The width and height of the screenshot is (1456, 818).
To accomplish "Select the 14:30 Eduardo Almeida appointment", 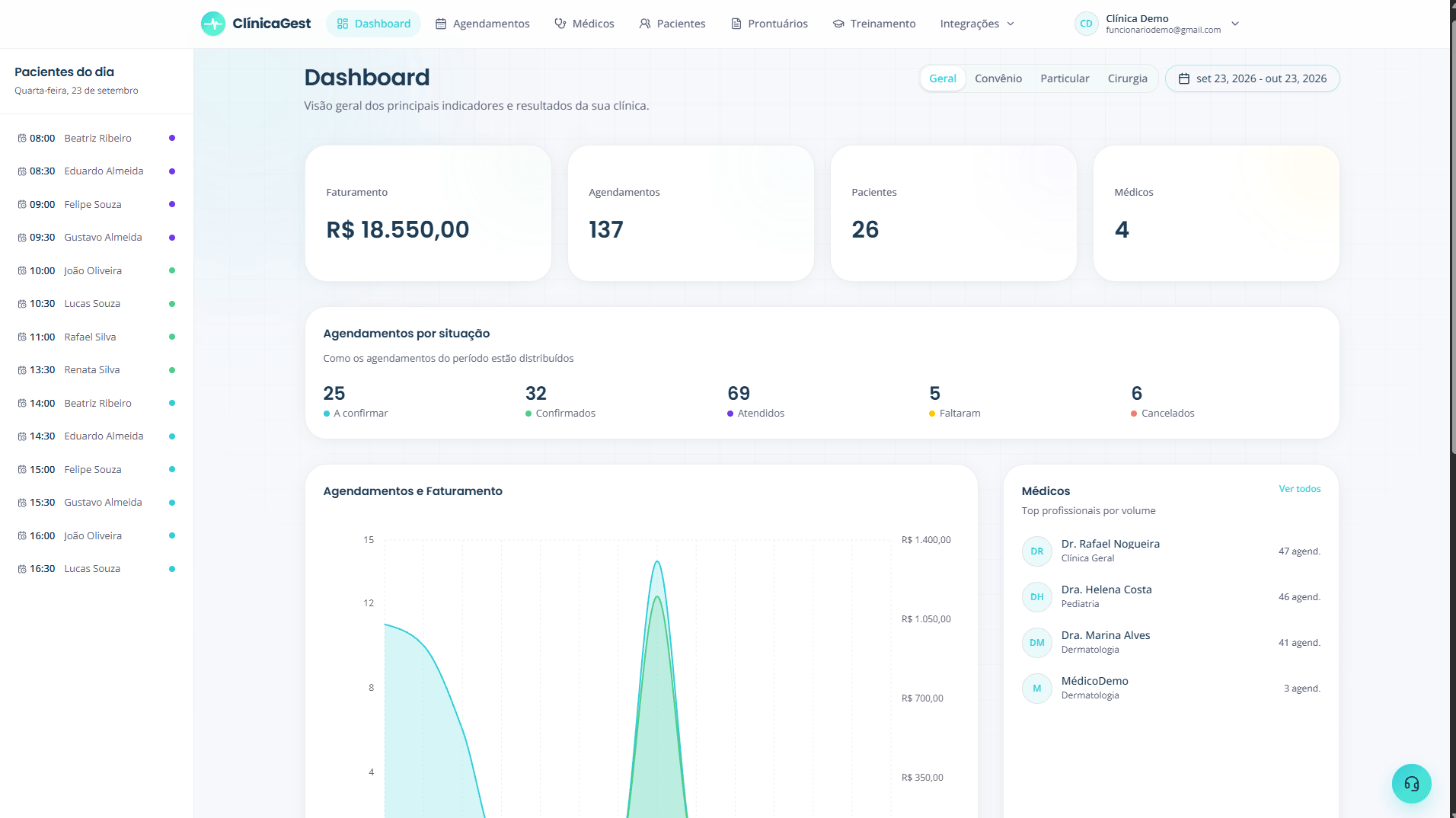I will click(x=97, y=436).
